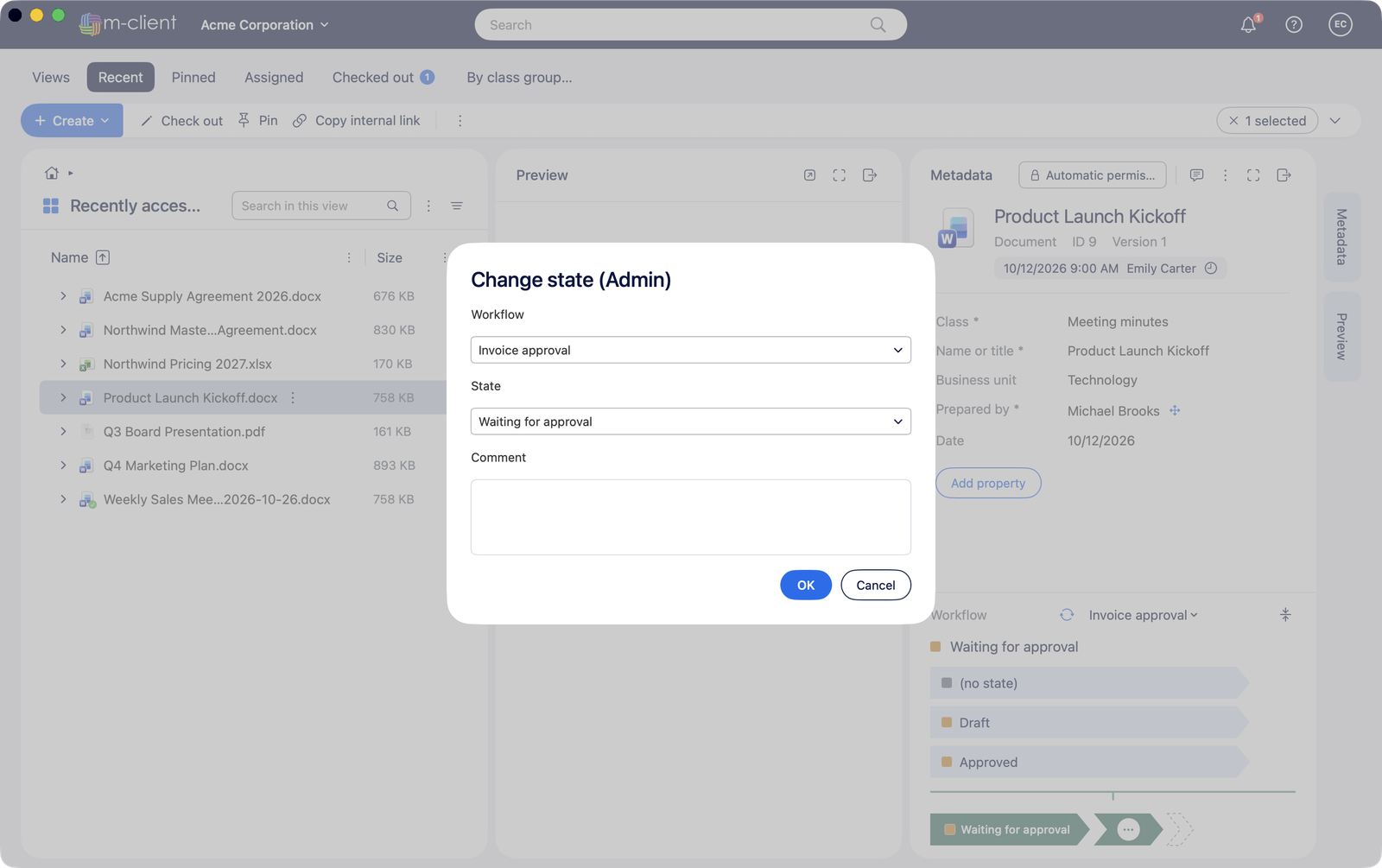The width and height of the screenshot is (1382, 868).
Task: Pop out the Metadata pane
Action: pyautogui.click(x=1284, y=175)
